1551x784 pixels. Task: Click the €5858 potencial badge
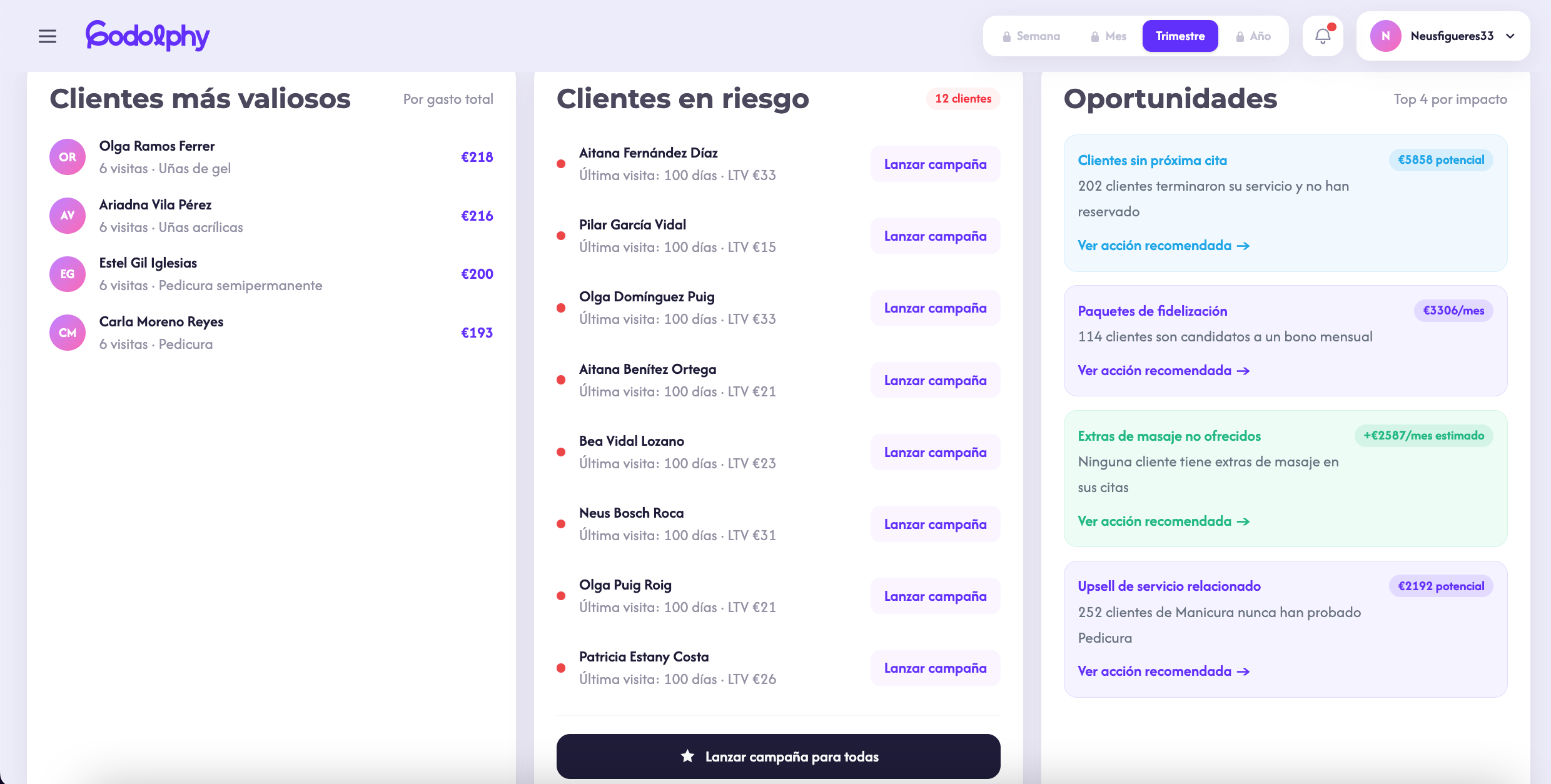click(1441, 160)
